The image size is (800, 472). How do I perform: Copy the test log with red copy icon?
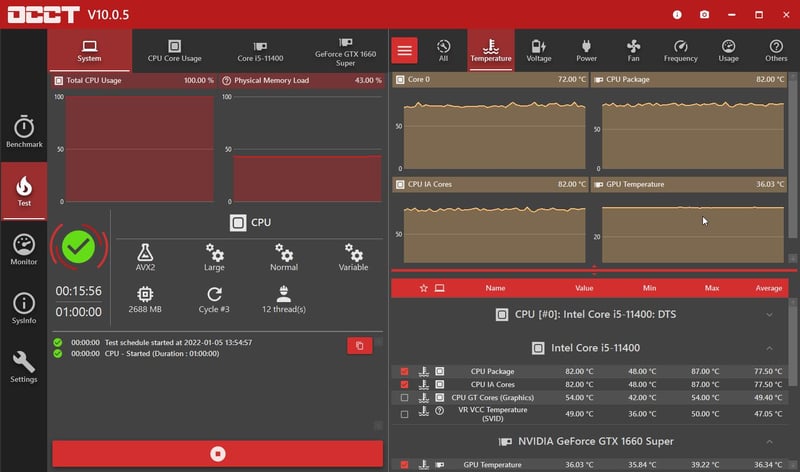tap(359, 345)
